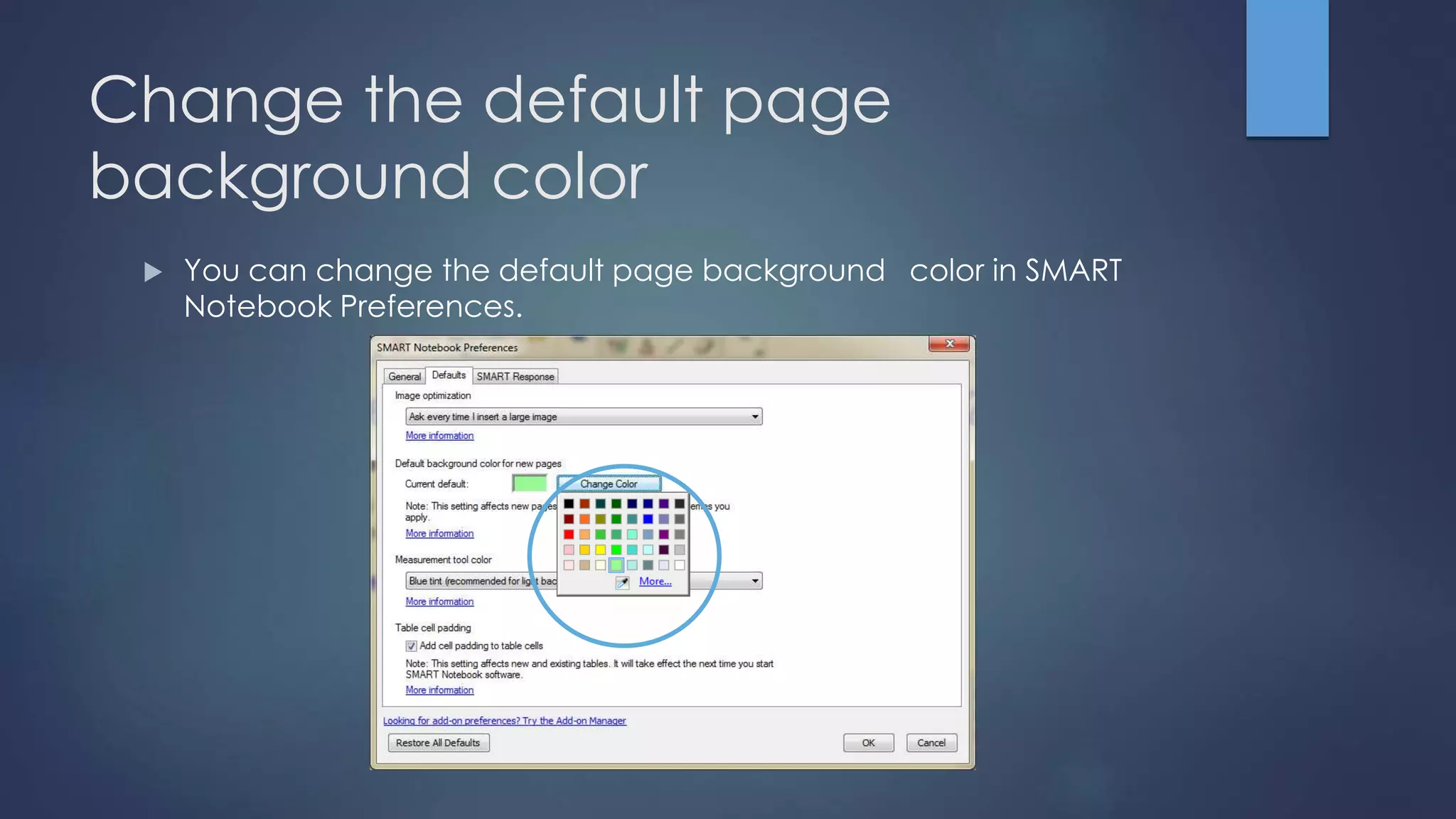Switch to the General tab

coord(405,377)
